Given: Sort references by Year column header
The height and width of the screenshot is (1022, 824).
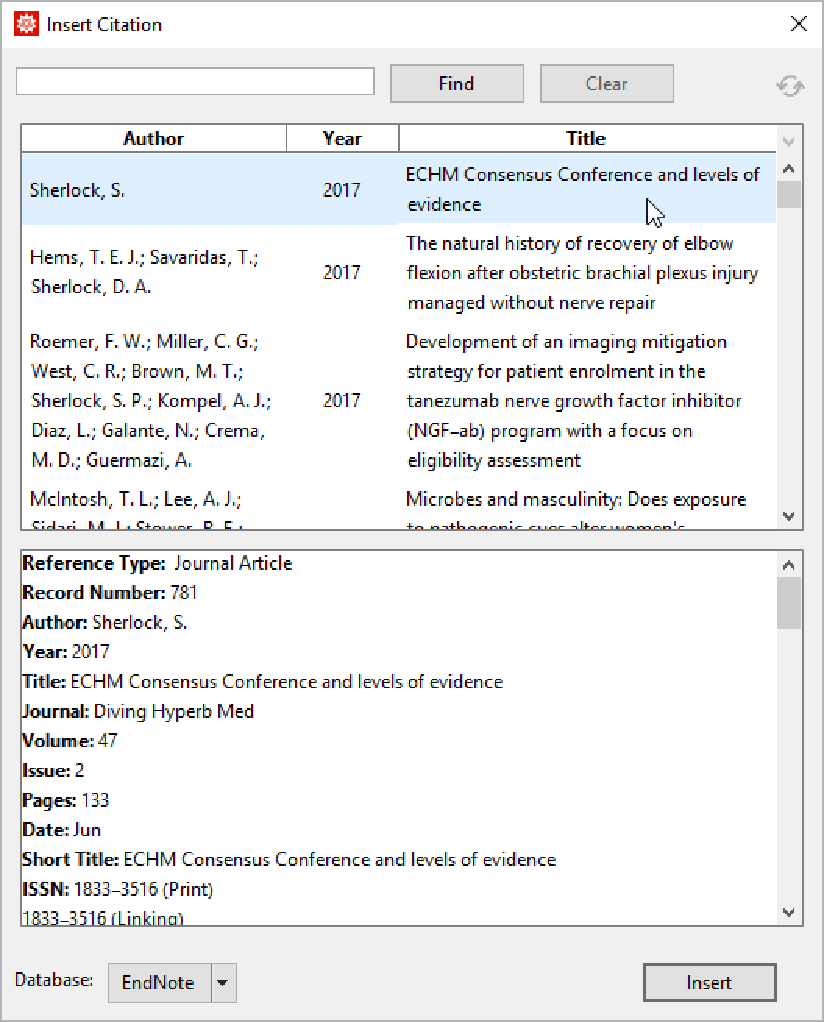Looking at the screenshot, I should pyautogui.click(x=342, y=139).
